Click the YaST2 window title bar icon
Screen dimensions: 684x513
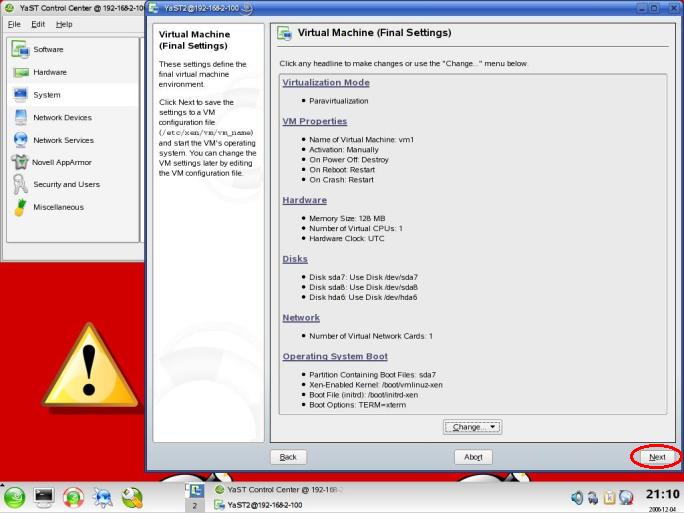coord(154,8)
